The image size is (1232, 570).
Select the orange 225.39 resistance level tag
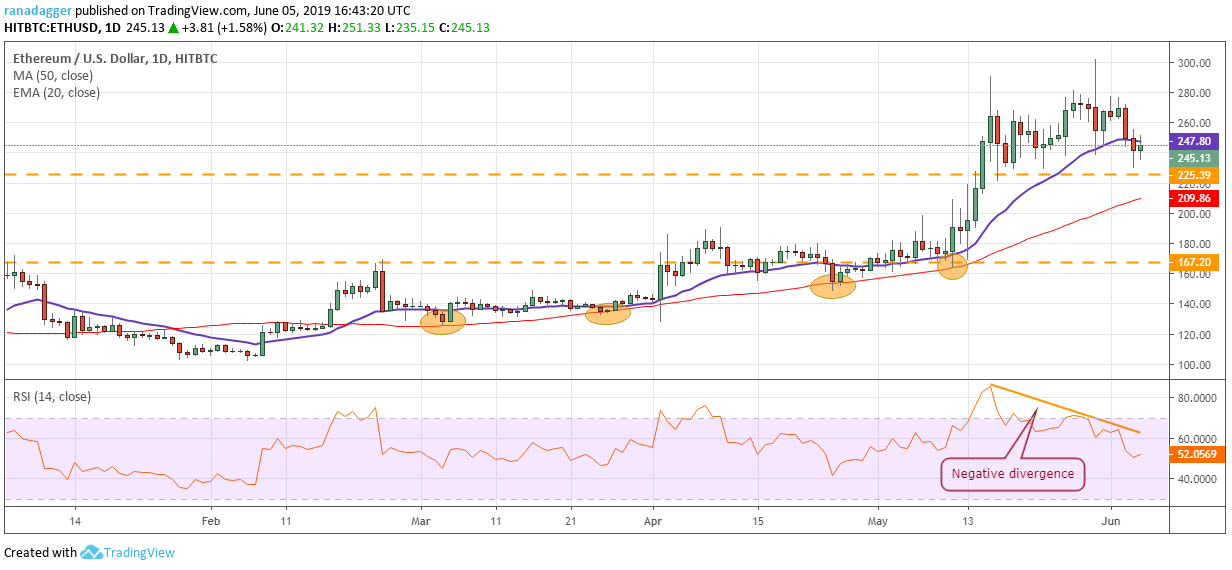pos(1194,174)
